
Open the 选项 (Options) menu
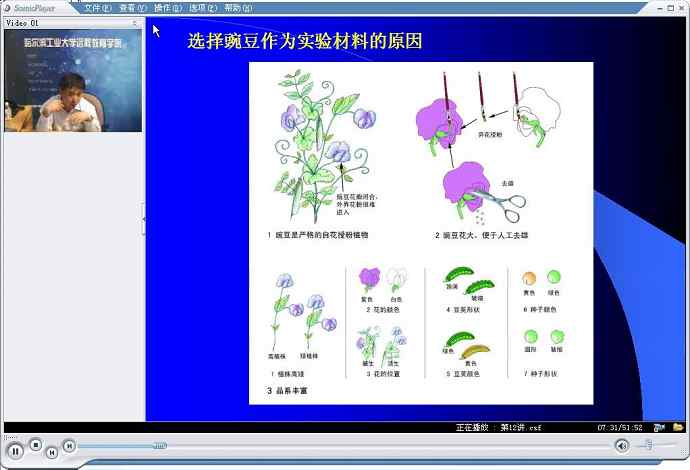pyautogui.click(x=203, y=8)
